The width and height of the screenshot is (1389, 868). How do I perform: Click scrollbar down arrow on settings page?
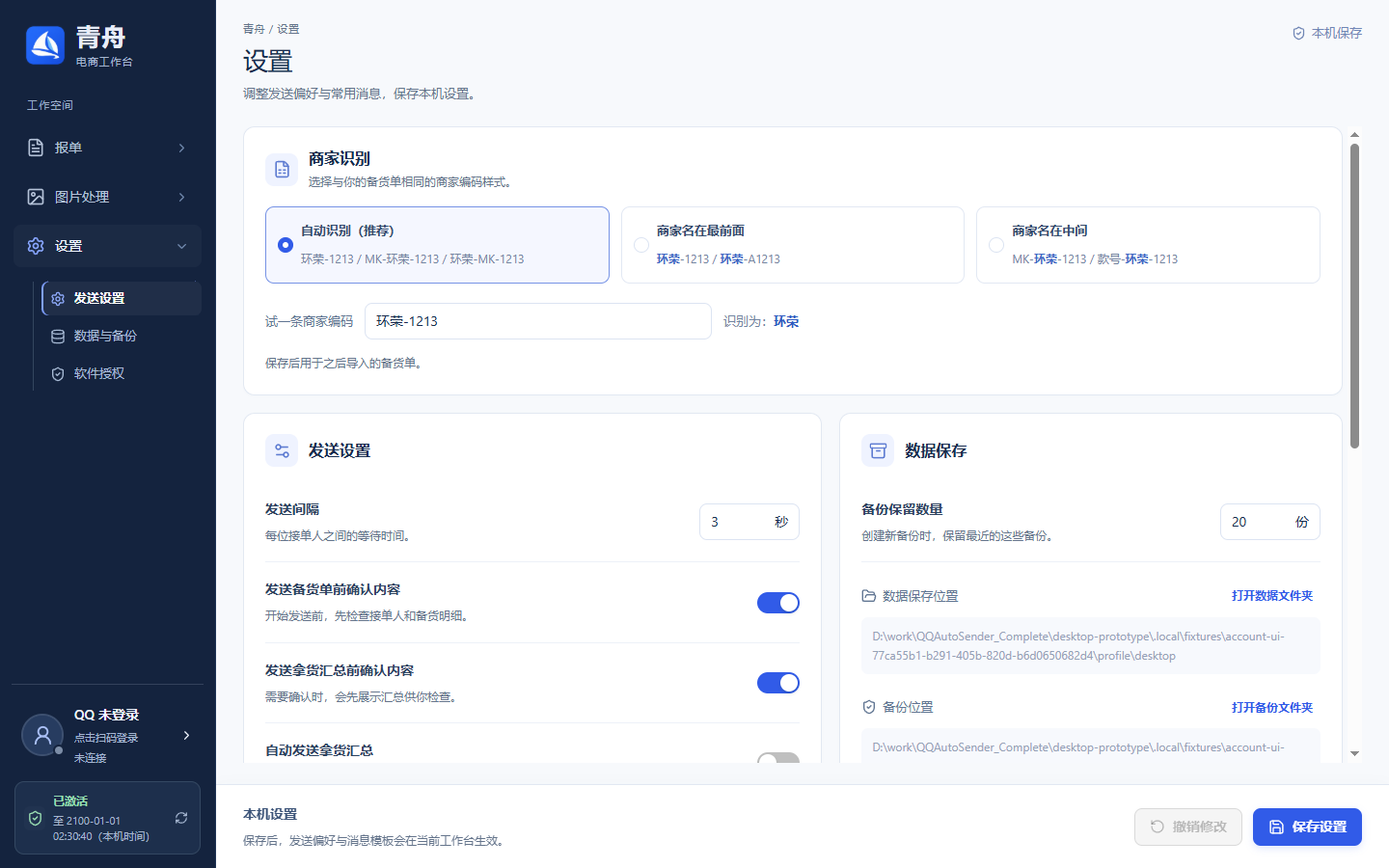[1354, 754]
